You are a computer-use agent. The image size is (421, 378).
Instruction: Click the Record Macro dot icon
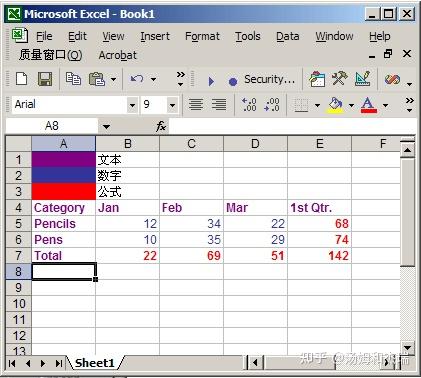(x=233, y=81)
